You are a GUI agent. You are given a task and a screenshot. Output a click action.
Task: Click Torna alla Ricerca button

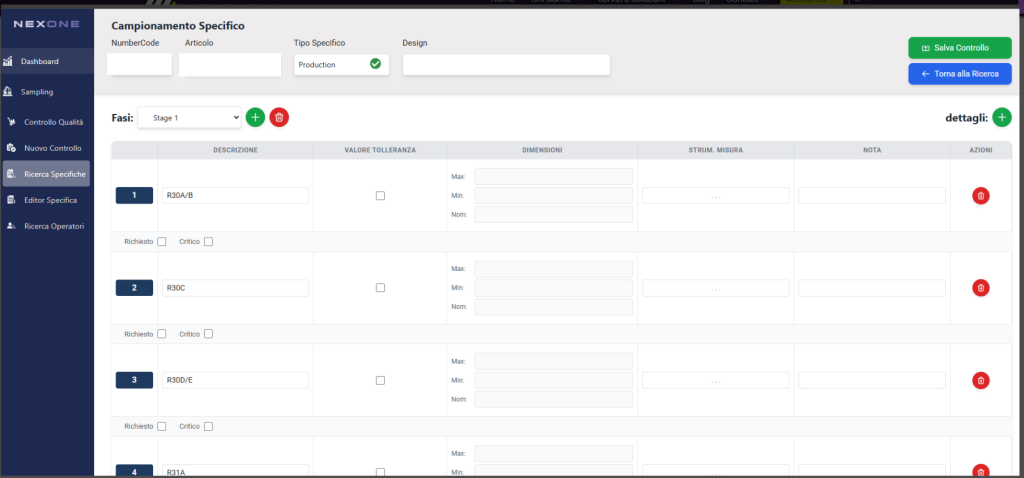959,74
